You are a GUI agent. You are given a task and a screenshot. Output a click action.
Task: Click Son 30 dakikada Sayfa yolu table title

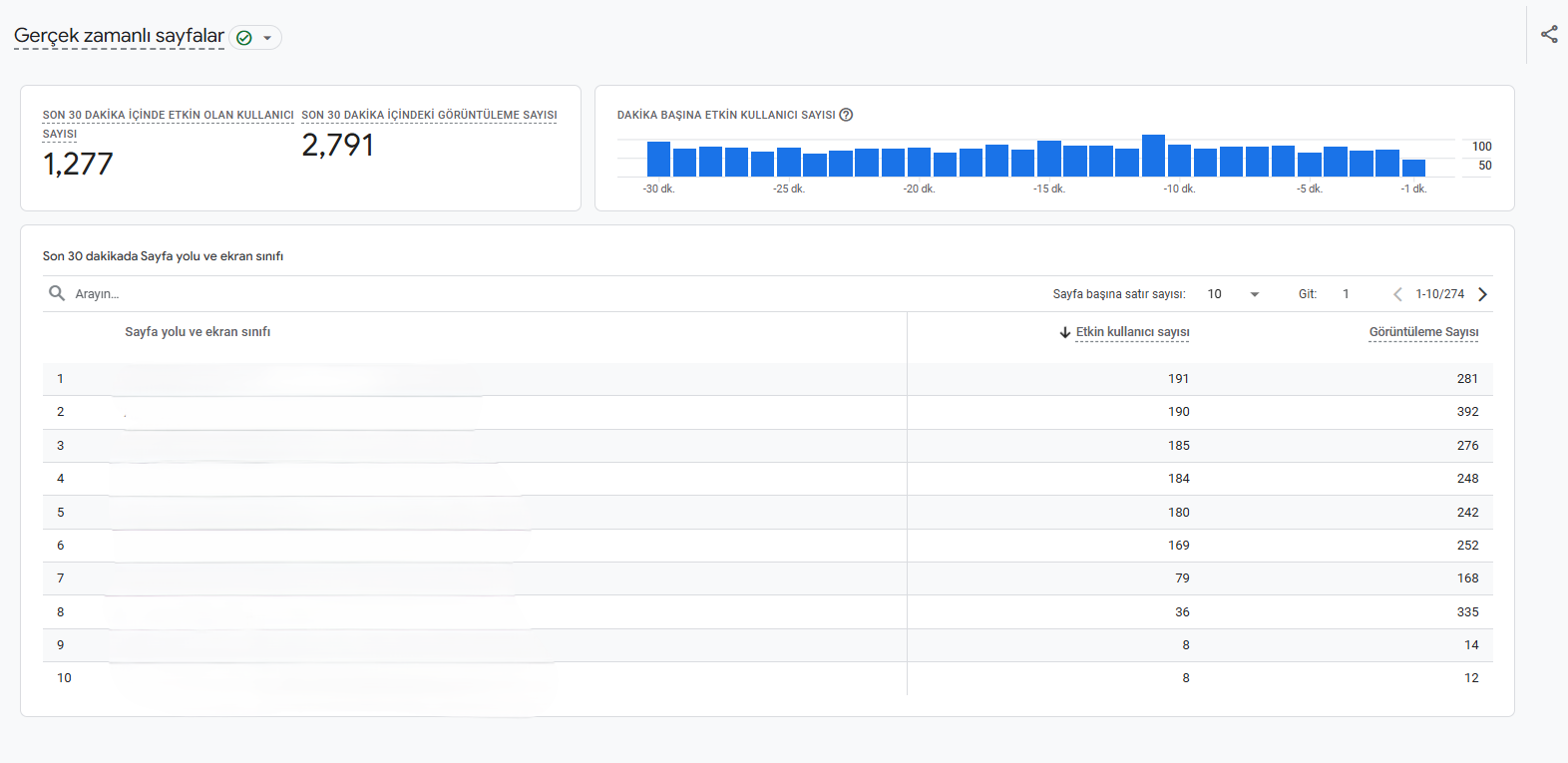point(163,256)
